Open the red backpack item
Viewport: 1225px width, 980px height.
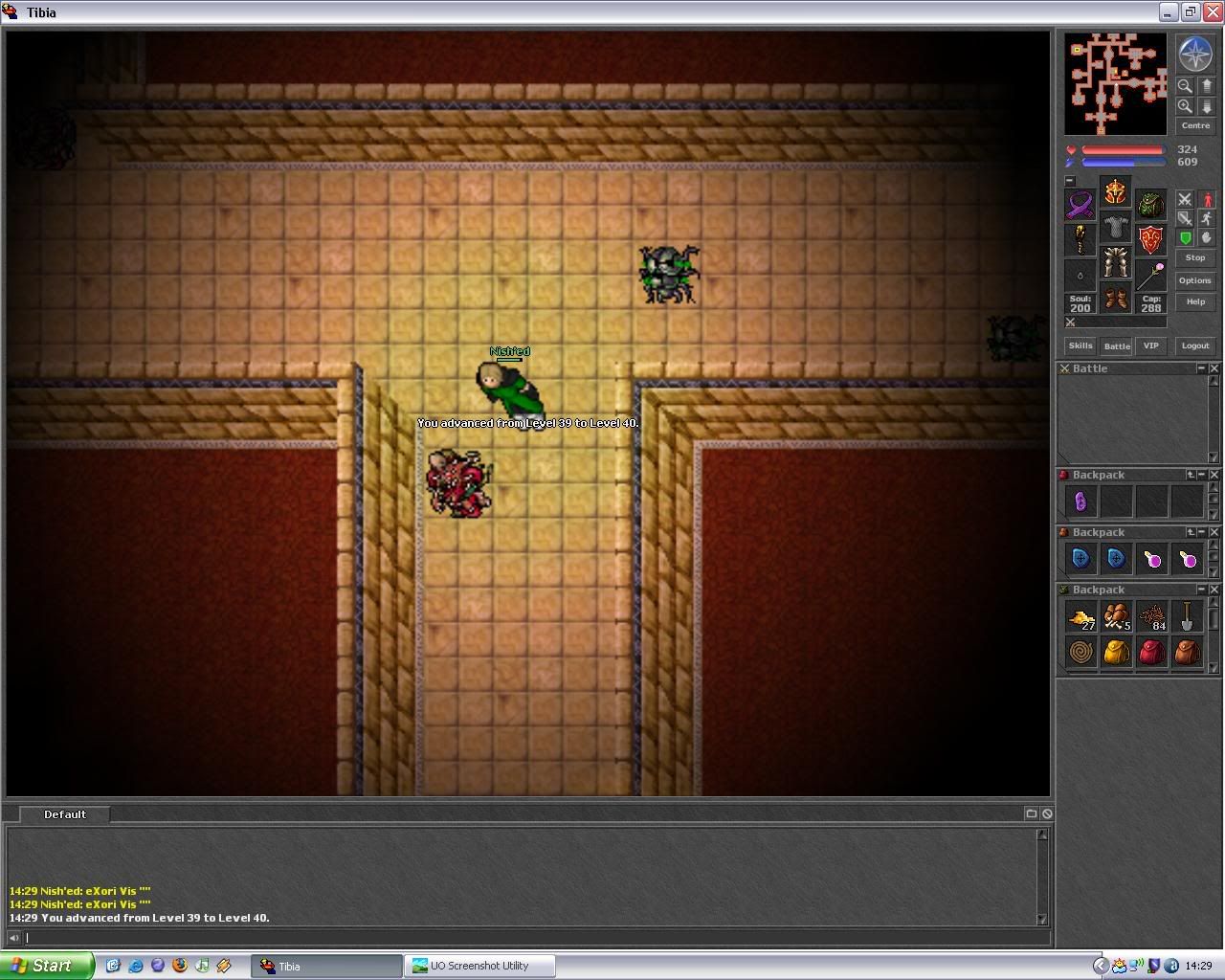tap(1151, 653)
